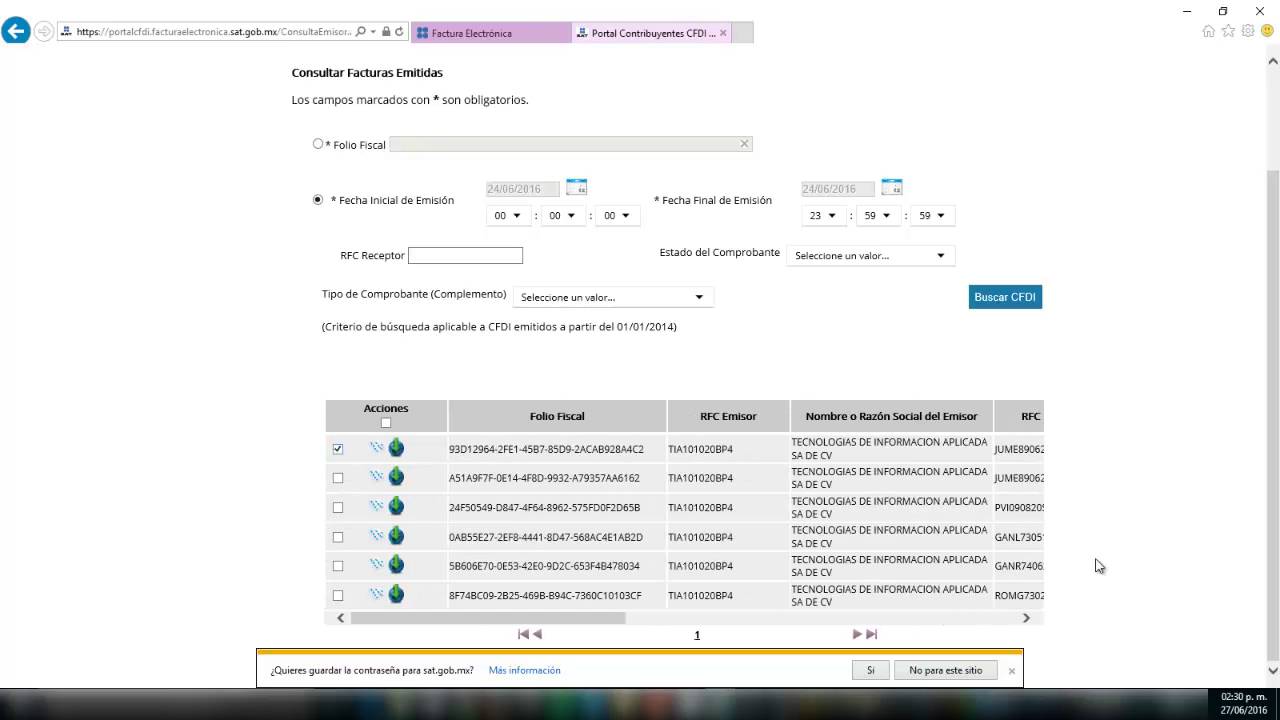
Task: Download invoice with folio 8F74BC09
Action: coord(397,594)
